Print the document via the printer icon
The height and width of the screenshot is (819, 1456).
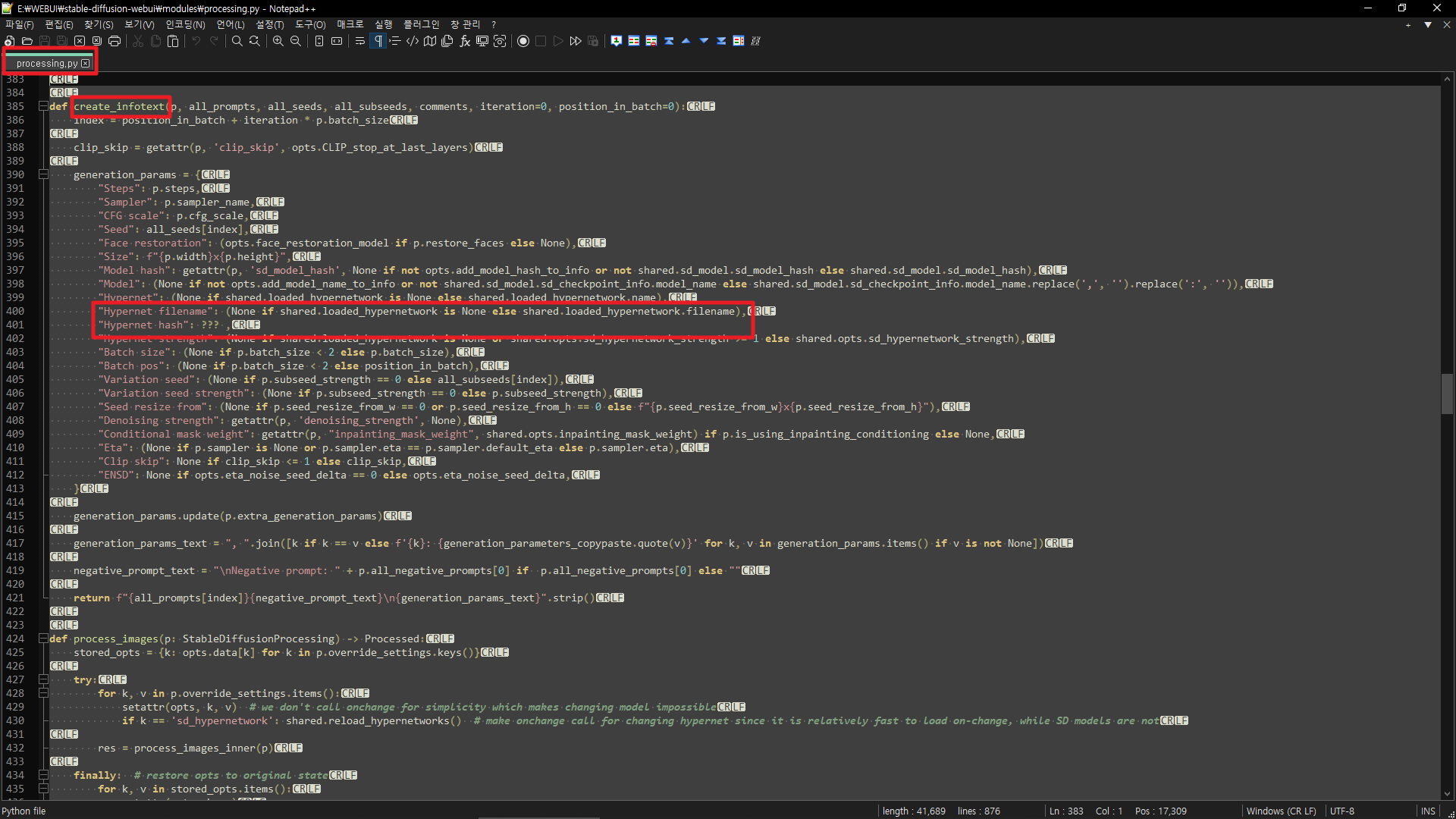tap(114, 41)
